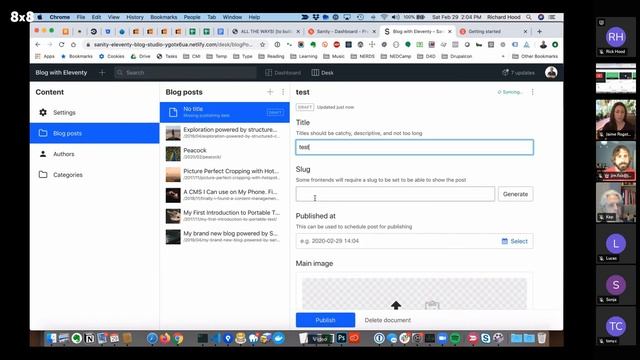This screenshot has height=360, width=640.
Task: Open 'A CMS I Can use on My Phone' post
Action: [224, 195]
